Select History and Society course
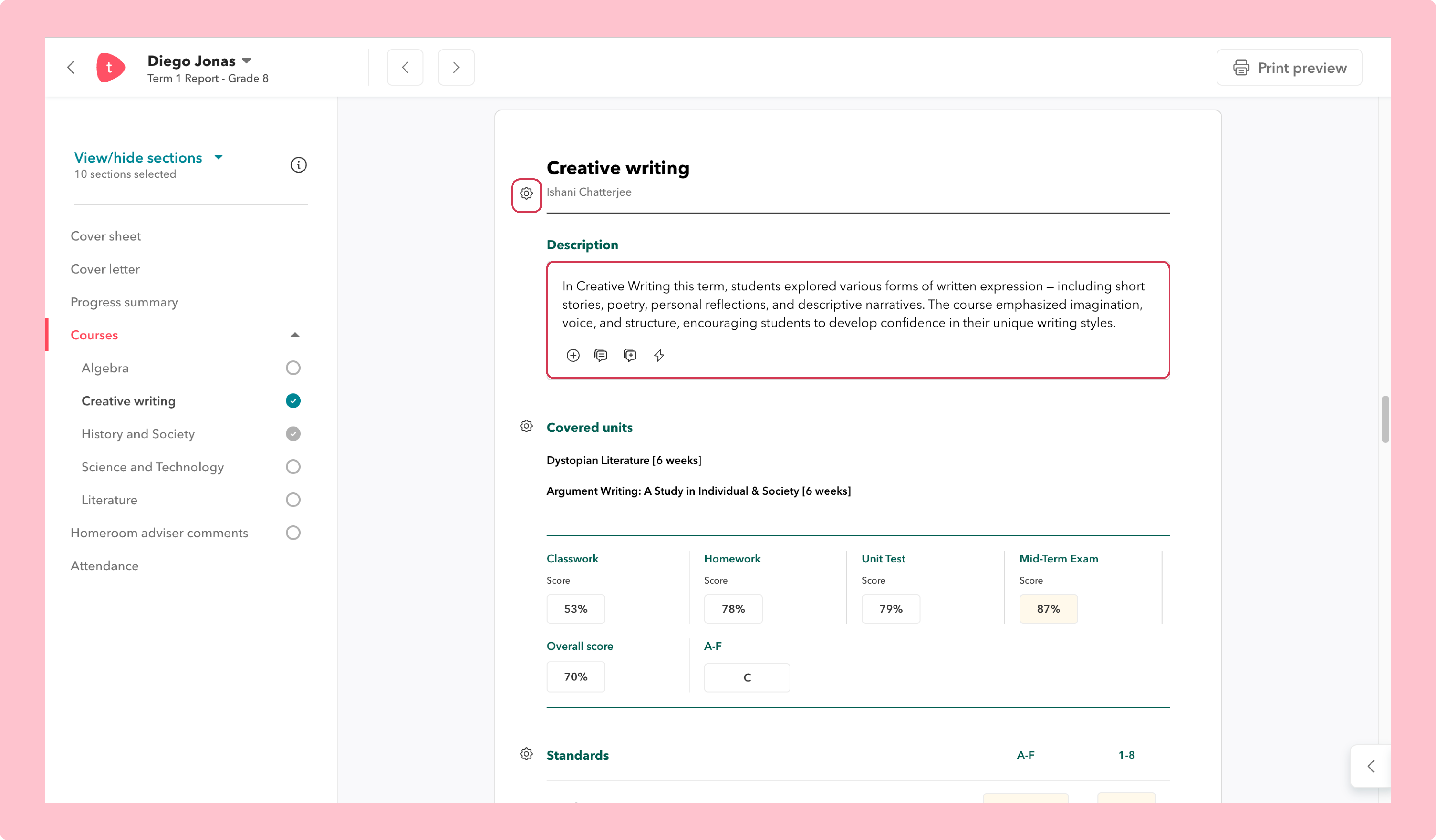The image size is (1436, 840). (x=138, y=434)
